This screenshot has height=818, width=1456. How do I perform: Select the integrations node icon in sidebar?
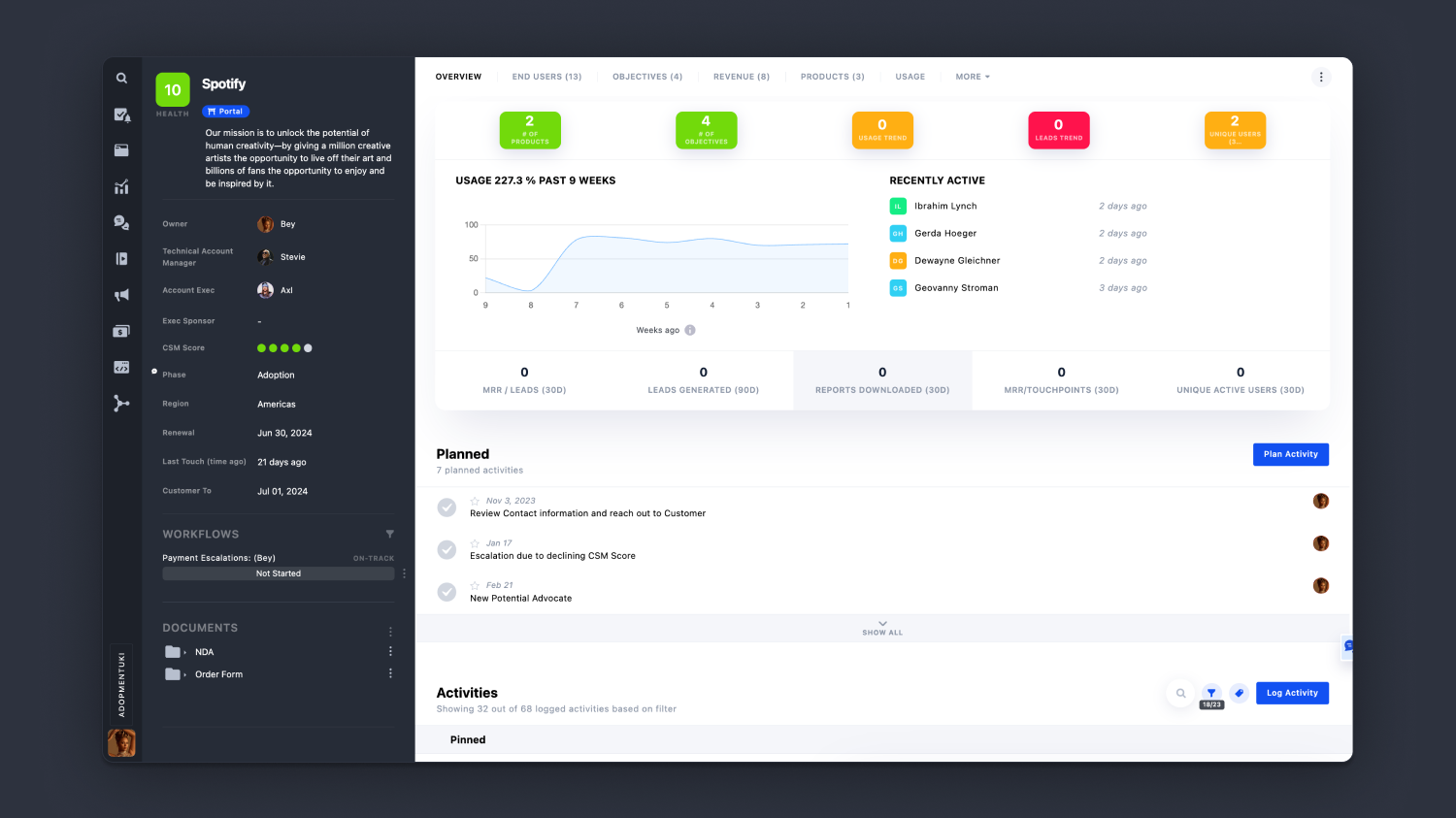click(x=121, y=403)
